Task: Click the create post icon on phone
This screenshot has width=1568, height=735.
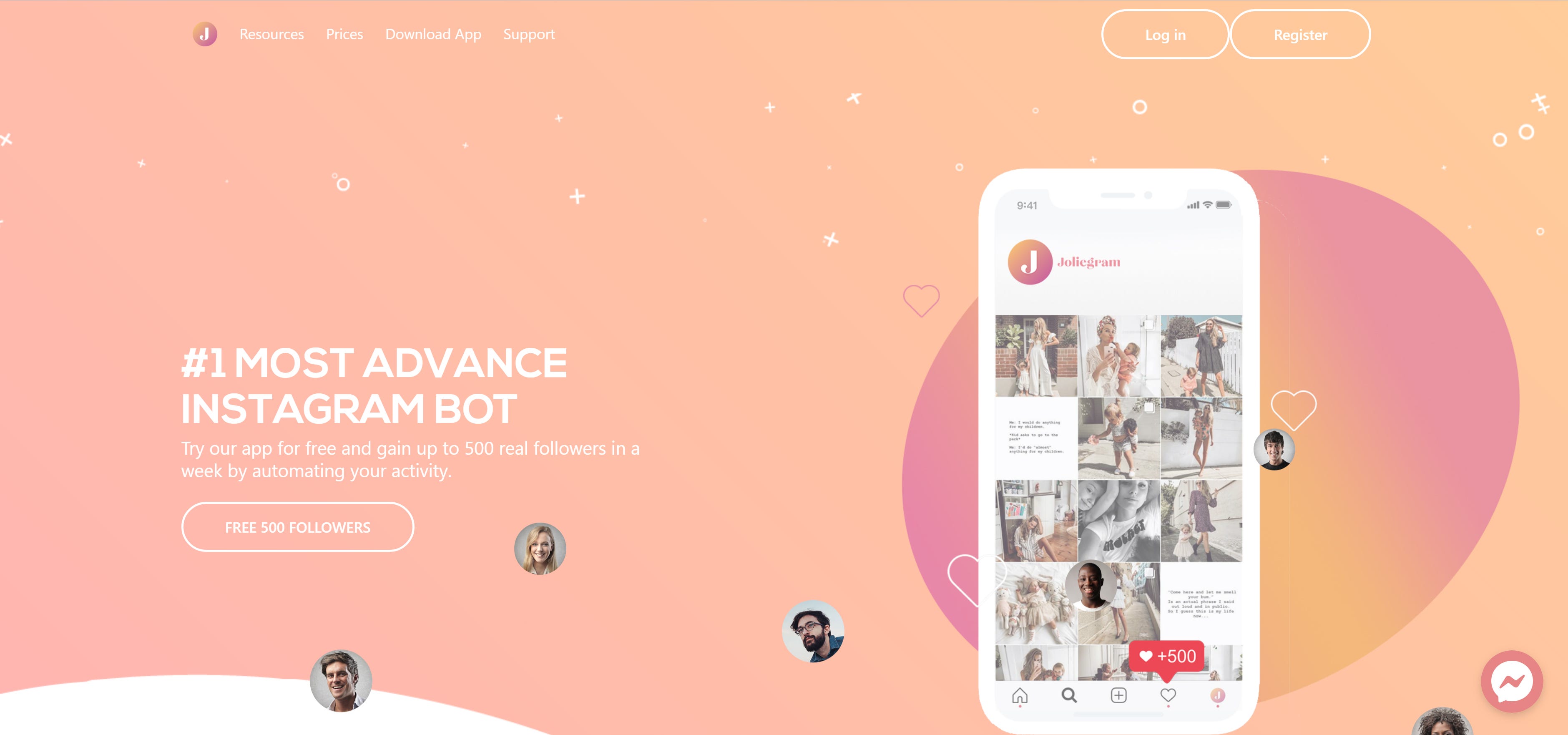Action: [1117, 700]
